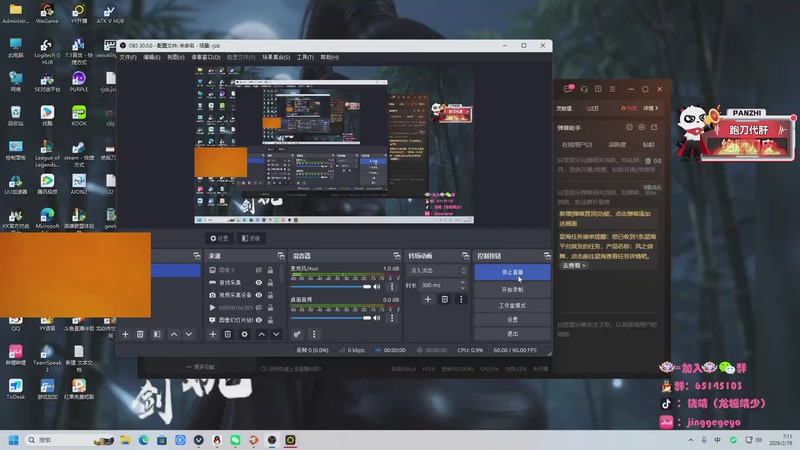Open the 文件(F) menu in OBS
Image resolution: width=800 pixels, height=450 pixels.
tap(128, 57)
